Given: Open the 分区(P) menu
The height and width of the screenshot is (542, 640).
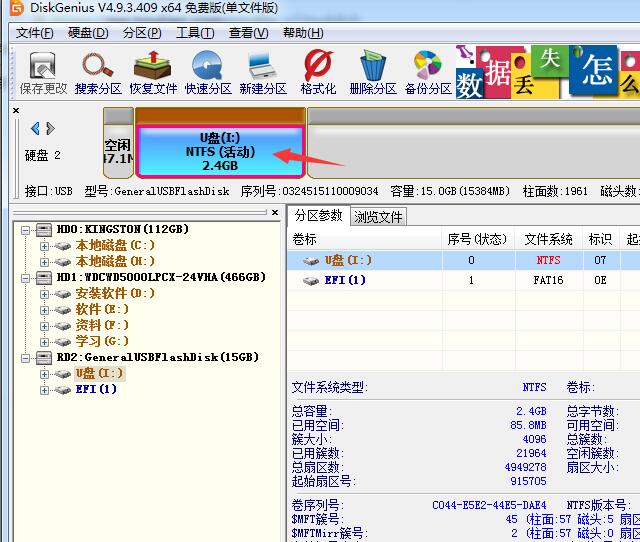Looking at the screenshot, I should (x=142, y=33).
